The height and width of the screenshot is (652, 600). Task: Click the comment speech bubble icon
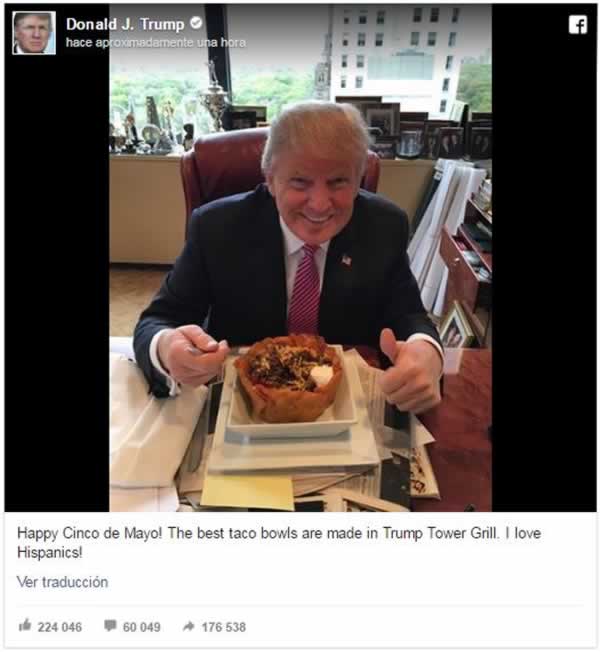click(110, 625)
